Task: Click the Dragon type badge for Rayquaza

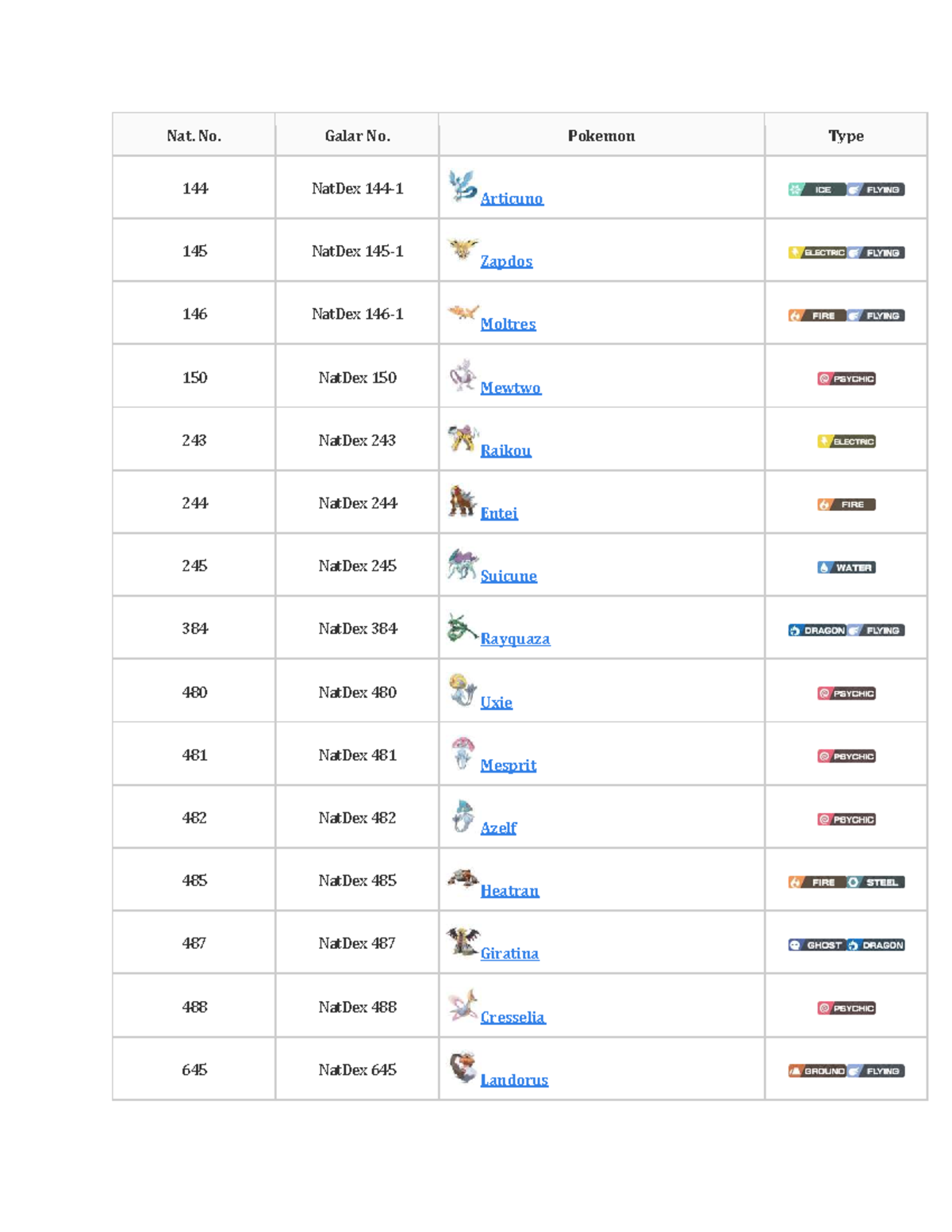Action: tap(816, 630)
